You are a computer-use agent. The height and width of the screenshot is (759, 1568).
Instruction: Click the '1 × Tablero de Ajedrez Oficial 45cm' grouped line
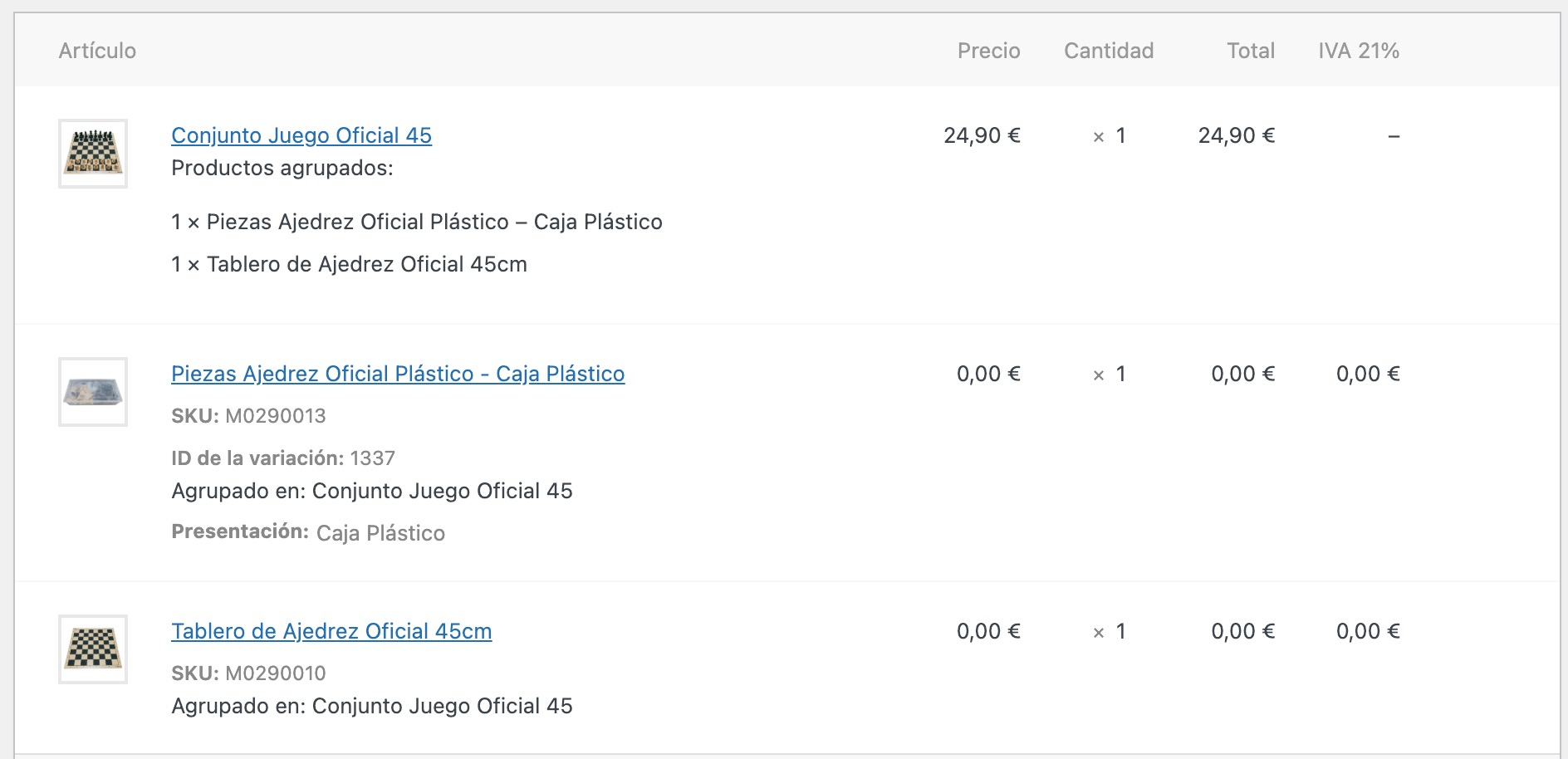pos(349,264)
